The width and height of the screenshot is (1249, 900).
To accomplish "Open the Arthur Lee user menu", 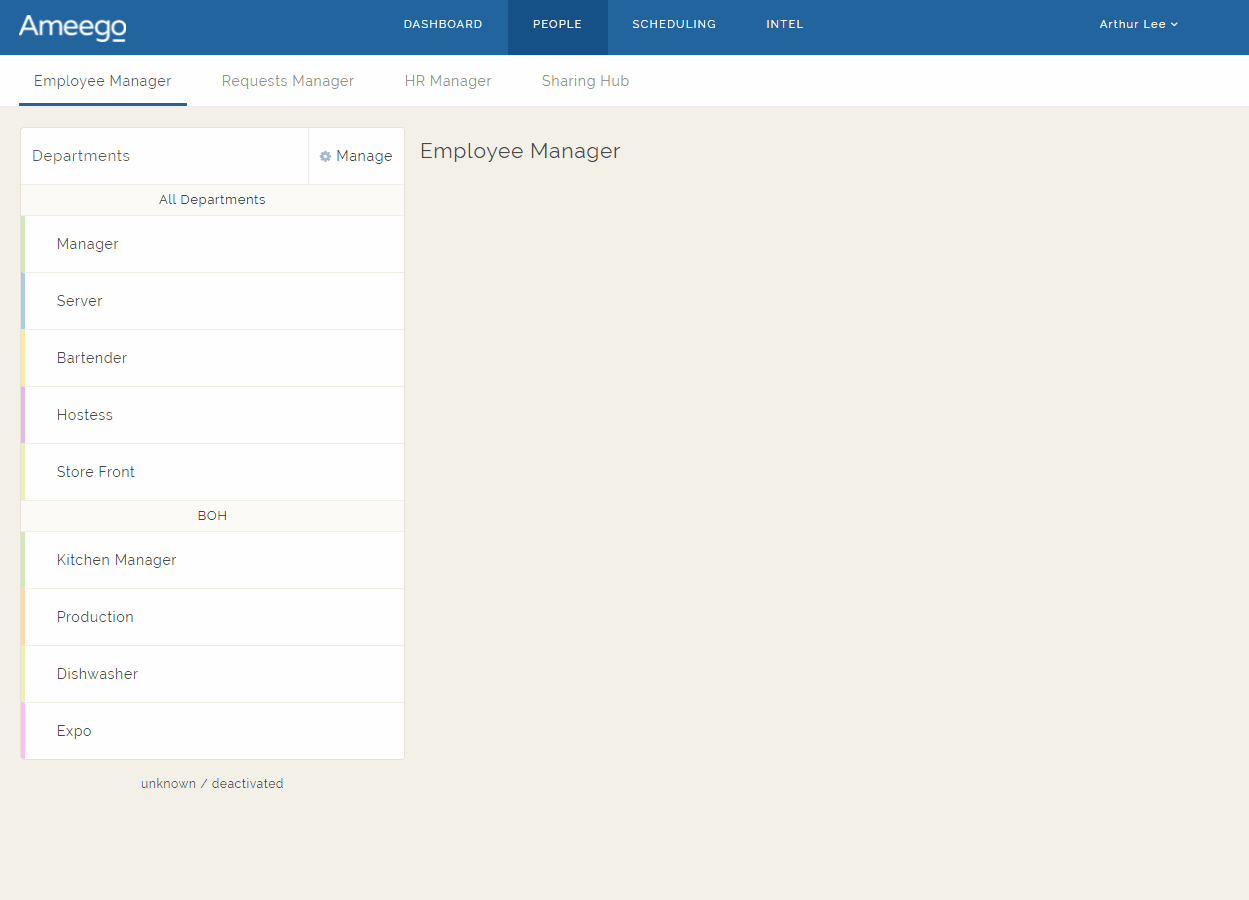I will (1138, 24).
